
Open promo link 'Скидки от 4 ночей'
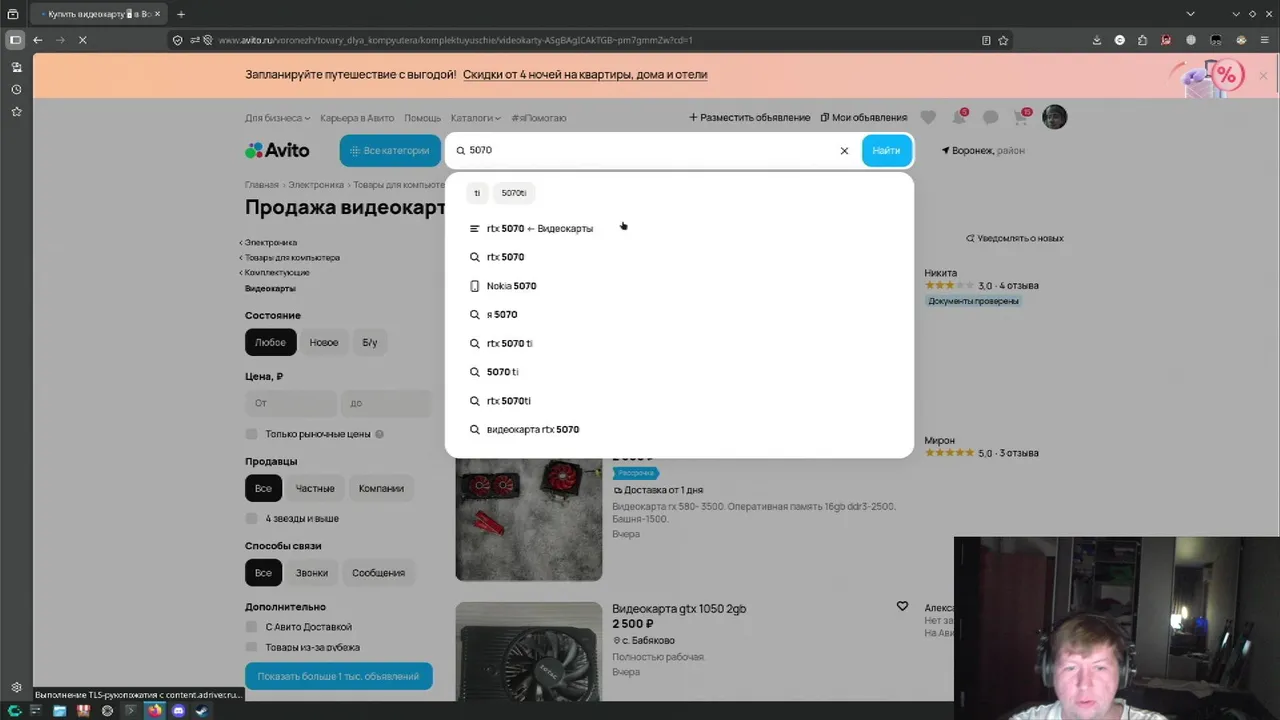[585, 75]
